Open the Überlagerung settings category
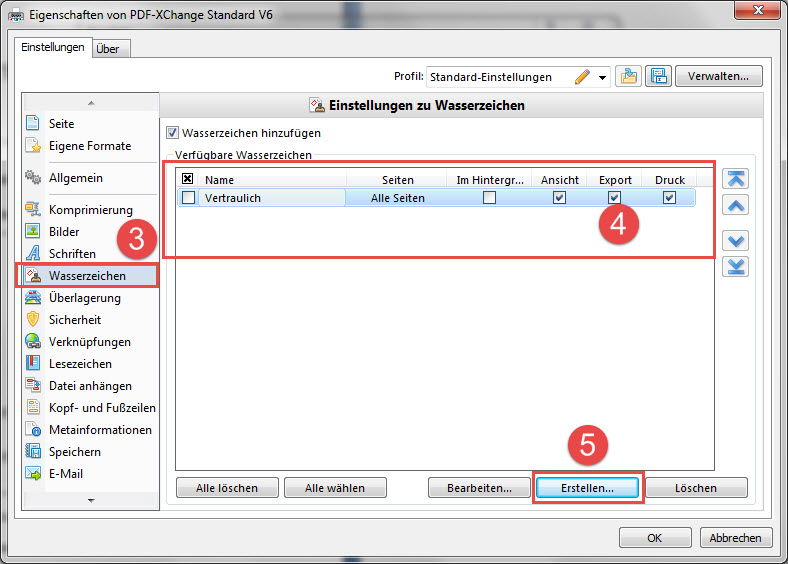 coord(91,298)
